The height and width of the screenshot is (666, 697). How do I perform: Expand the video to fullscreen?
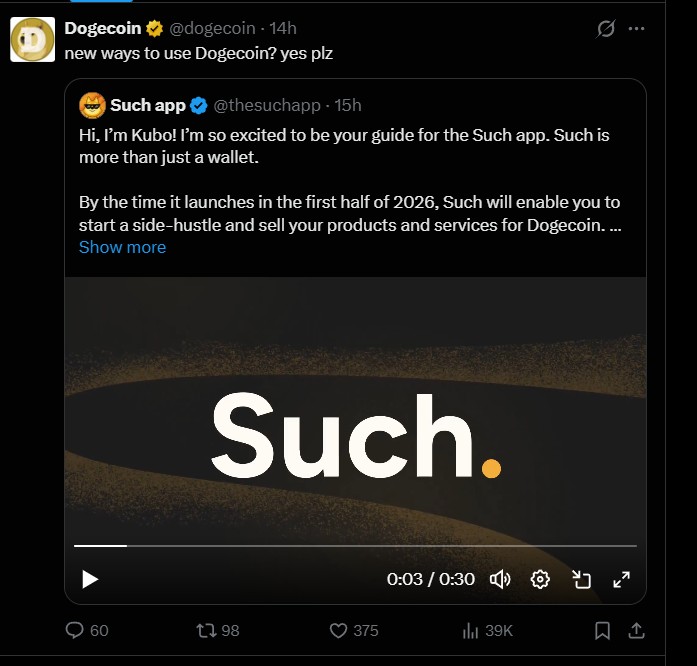point(621,579)
